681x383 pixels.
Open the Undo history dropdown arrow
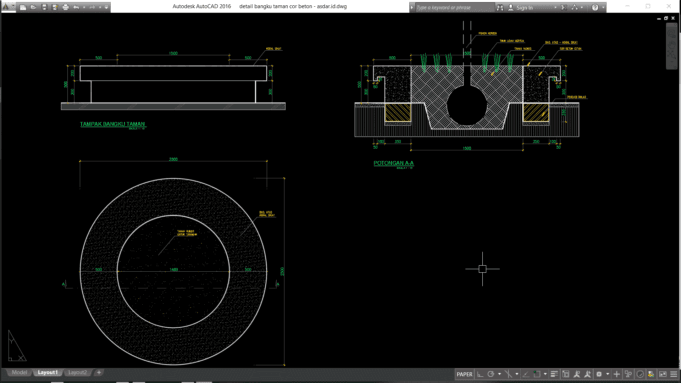click(84, 7)
